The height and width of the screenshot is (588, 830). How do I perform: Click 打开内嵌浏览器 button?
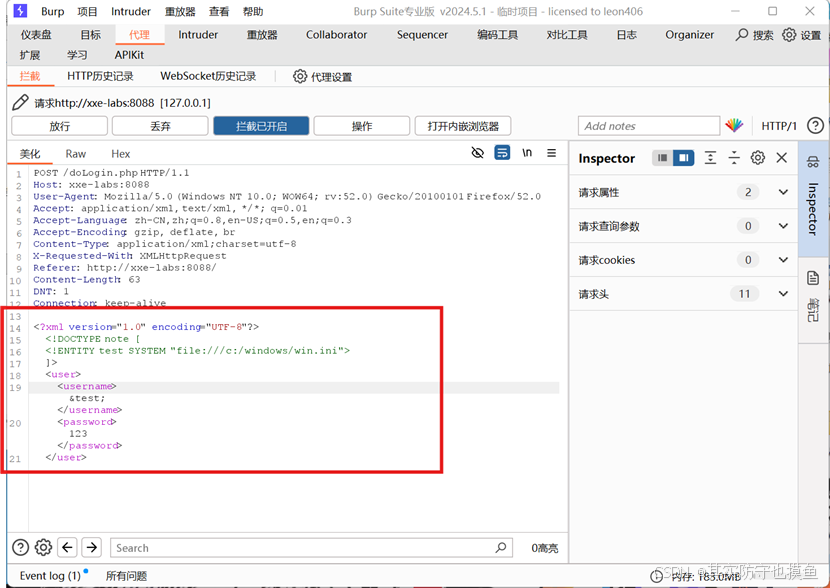tap(463, 126)
